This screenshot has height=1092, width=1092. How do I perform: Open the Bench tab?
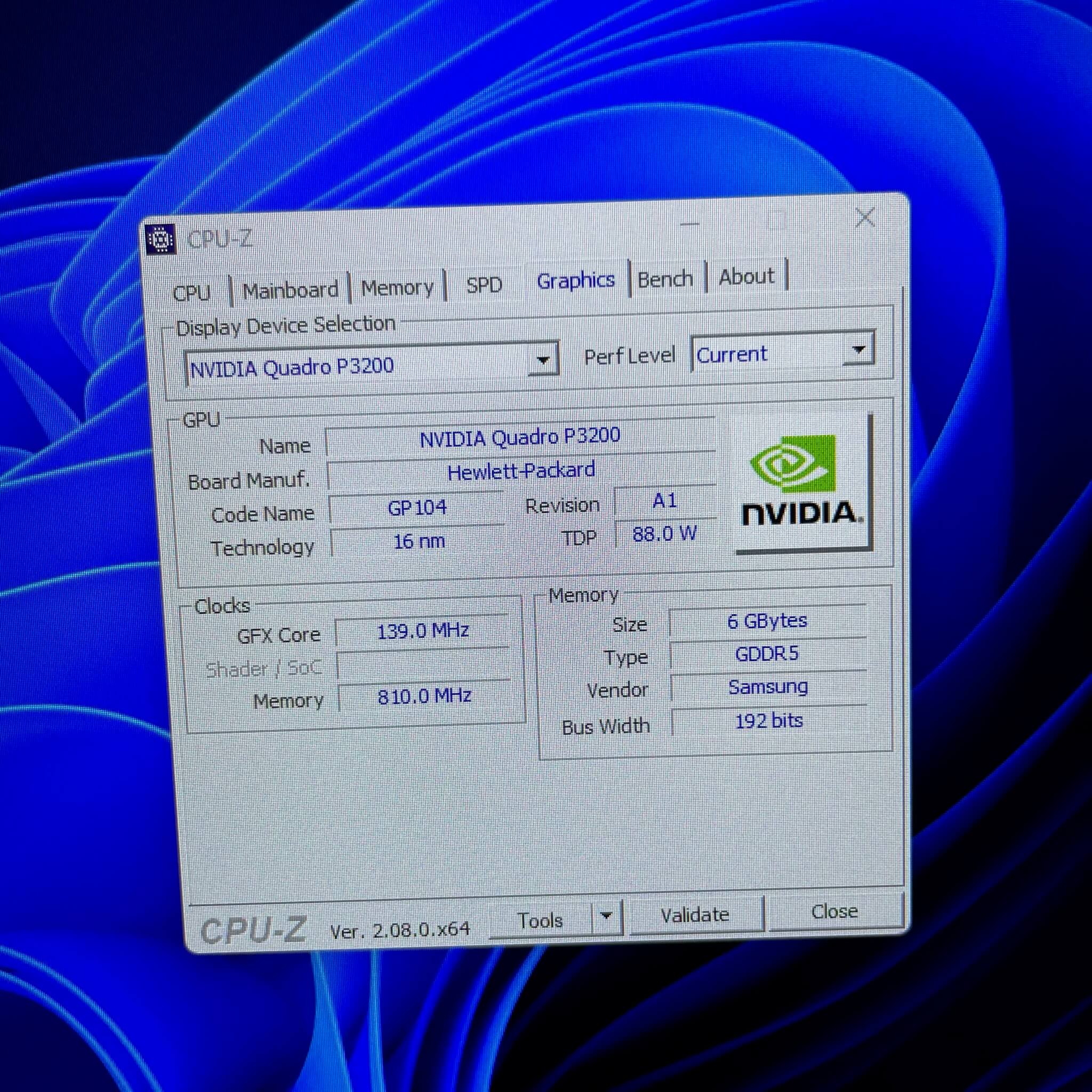(x=665, y=279)
